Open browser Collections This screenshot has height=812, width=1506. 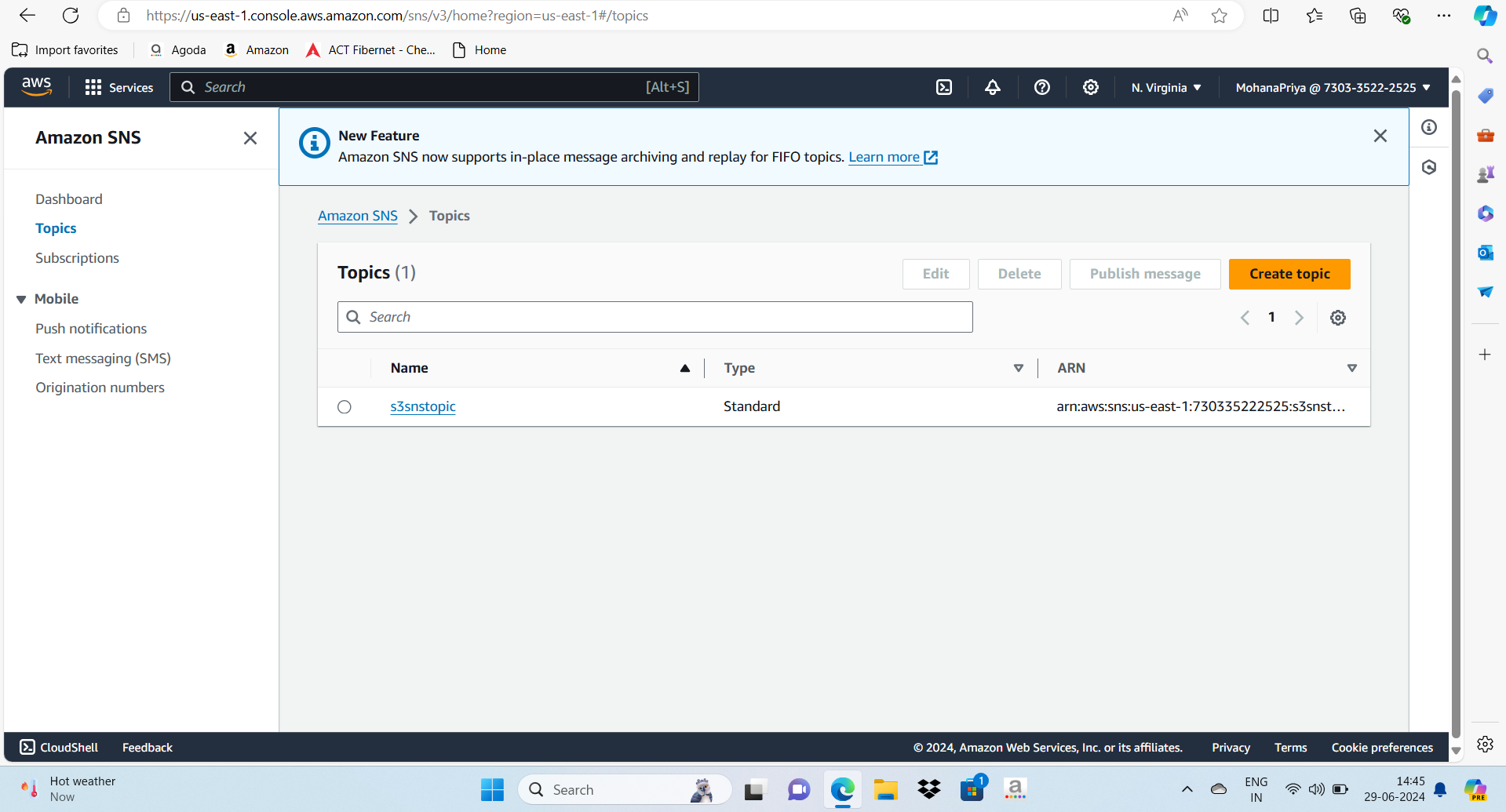pyautogui.click(x=1358, y=16)
